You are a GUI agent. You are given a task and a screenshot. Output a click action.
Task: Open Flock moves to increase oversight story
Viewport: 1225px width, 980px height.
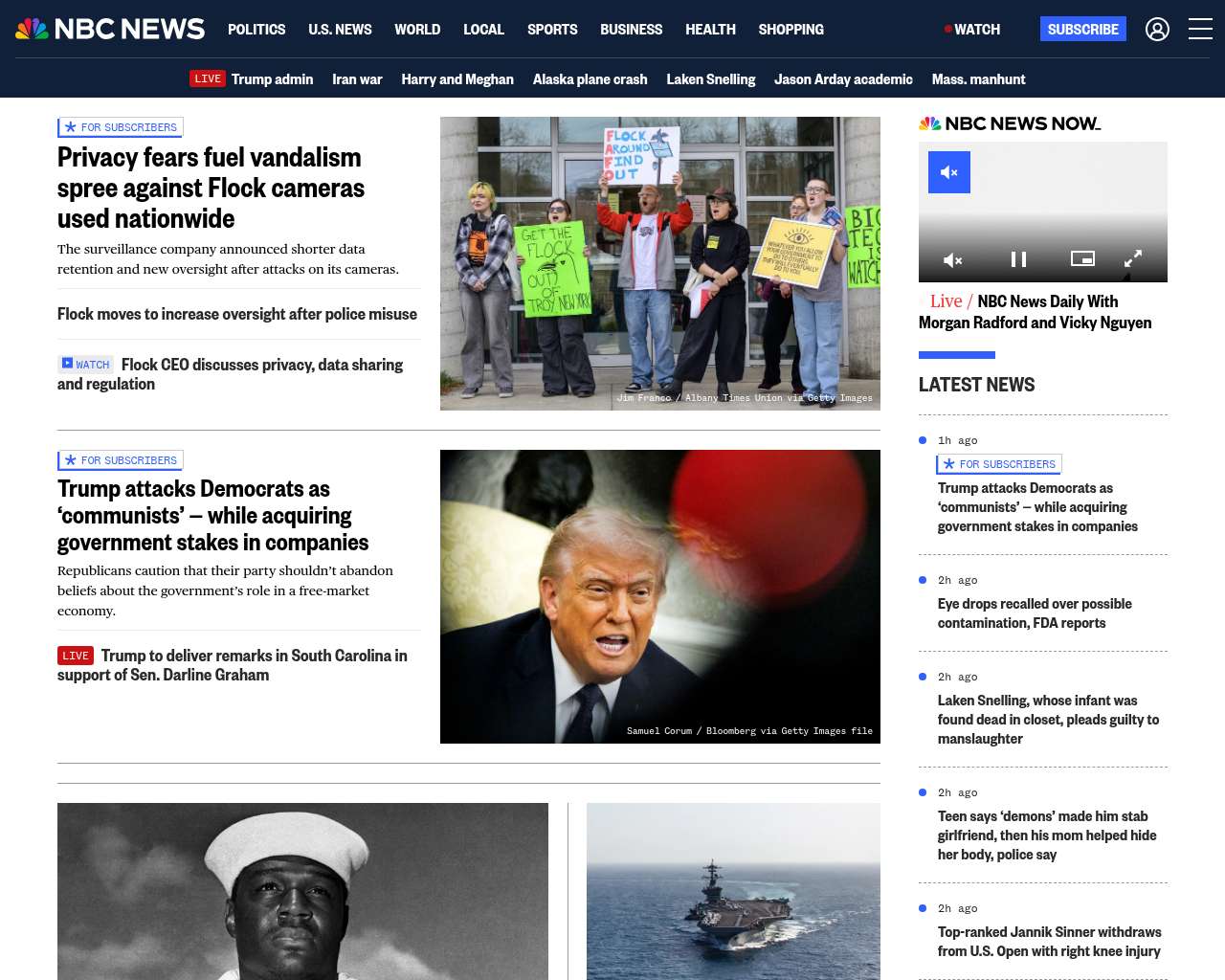tap(237, 314)
